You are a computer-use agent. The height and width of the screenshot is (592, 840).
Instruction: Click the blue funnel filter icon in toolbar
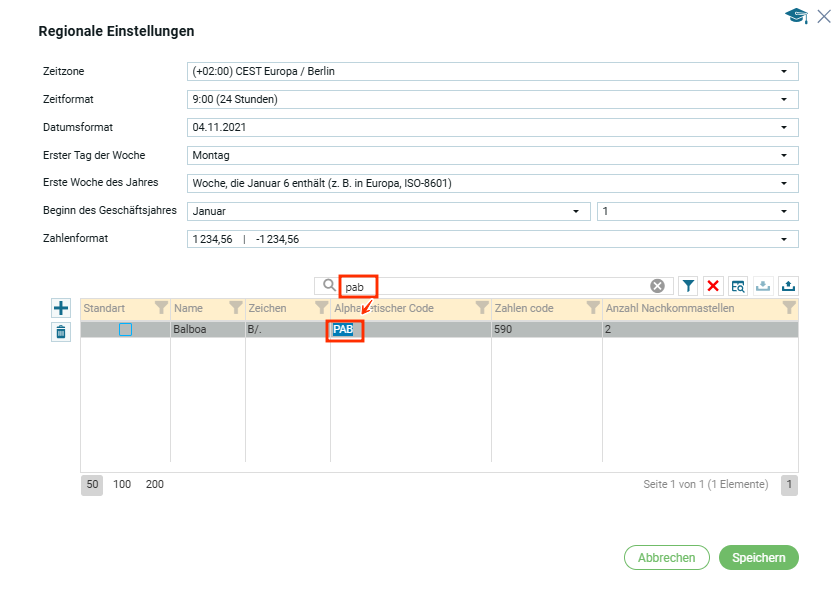click(x=689, y=286)
